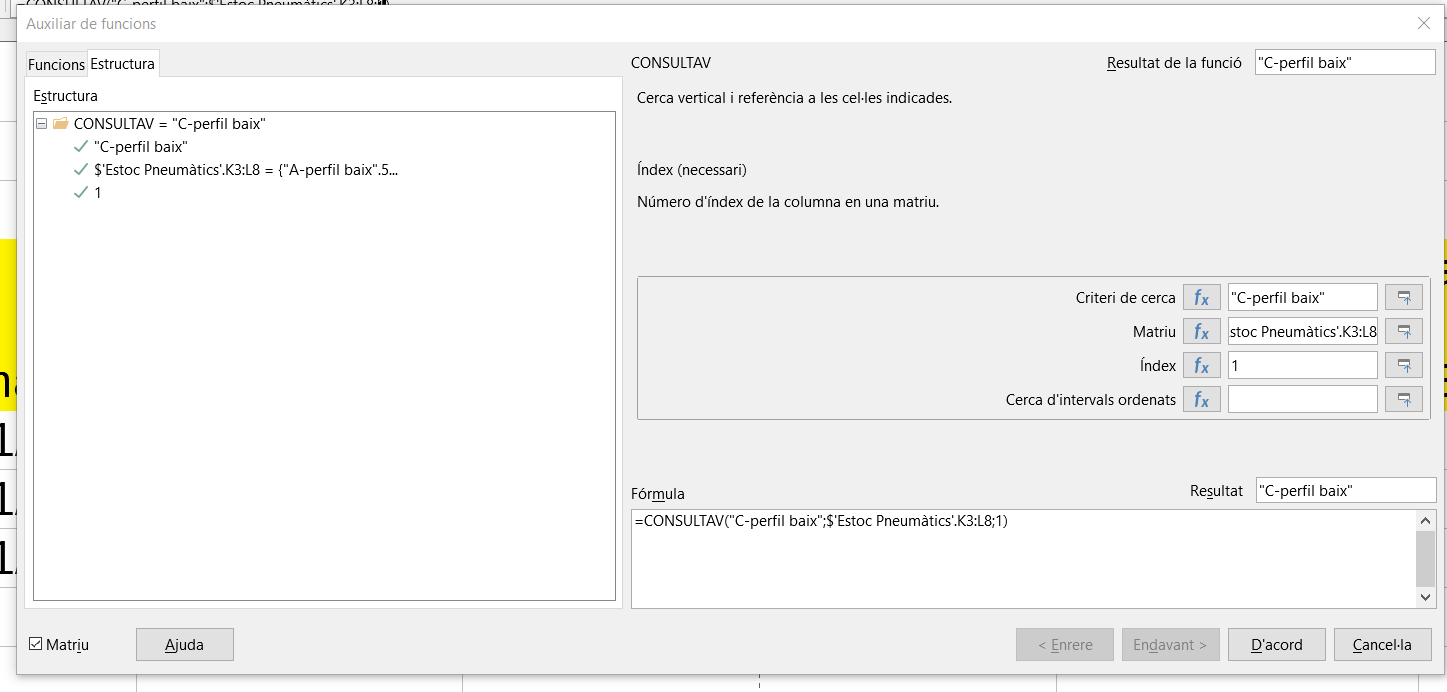Click the Resultat de la funció field
Viewport: 1447px width, 692px height.
click(x=1345, y=62)
